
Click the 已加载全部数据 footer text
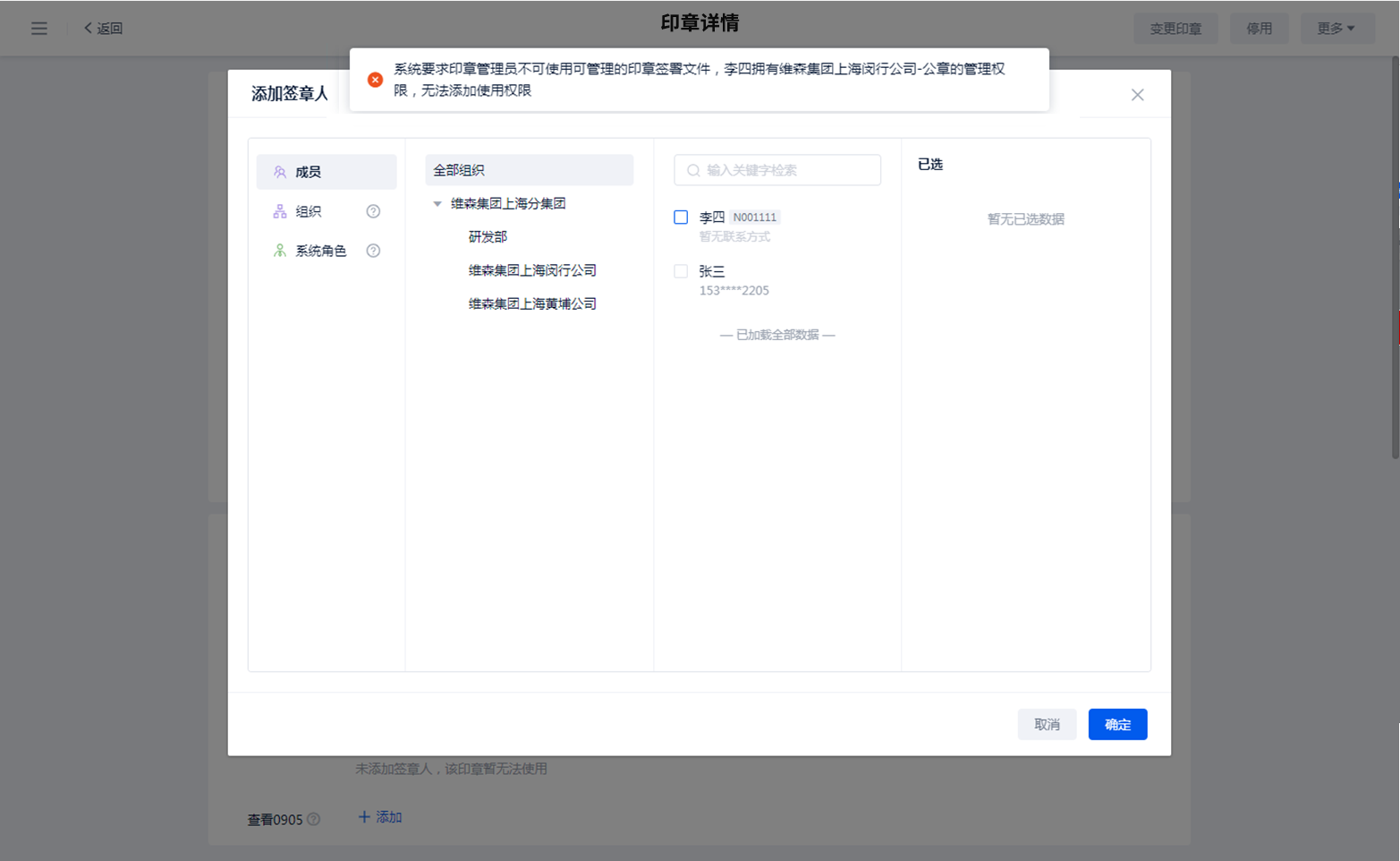777,335
